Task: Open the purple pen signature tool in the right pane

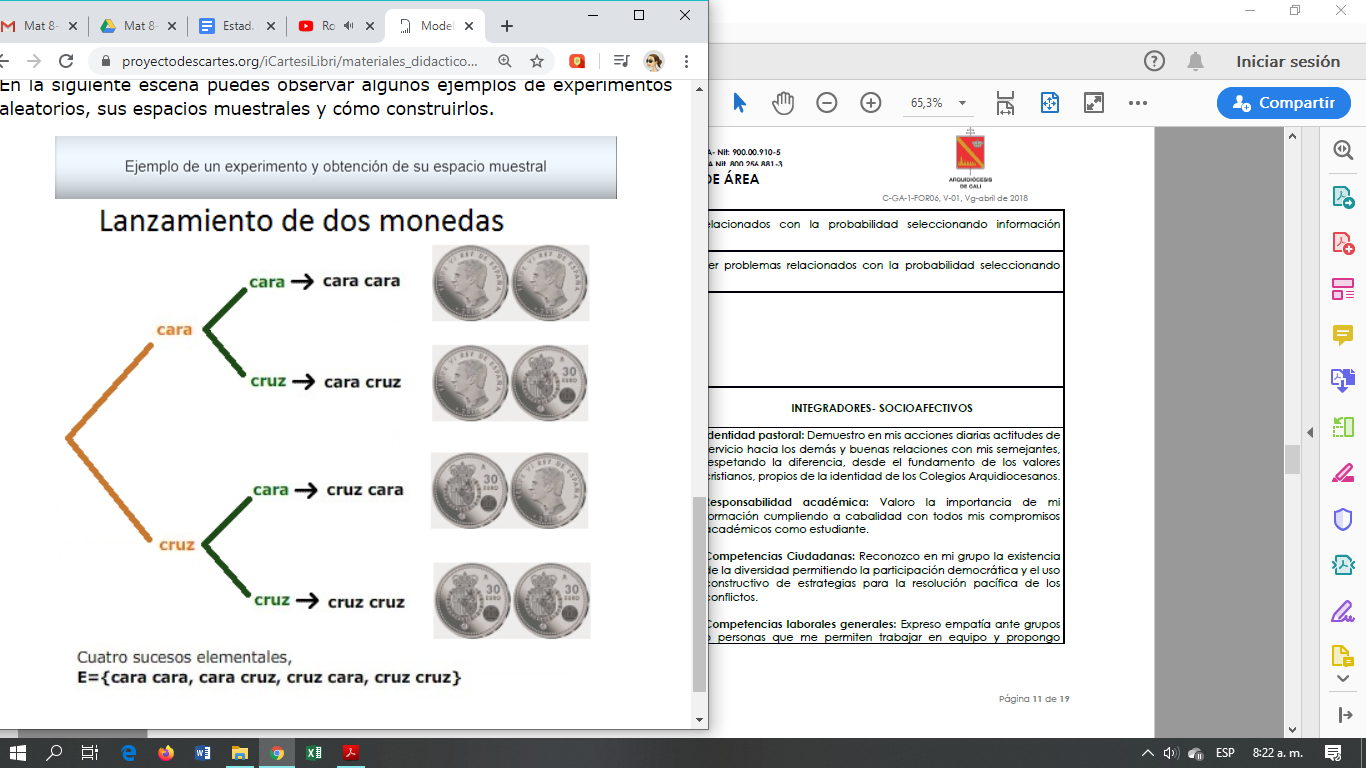Action: tap(1343, 611)
